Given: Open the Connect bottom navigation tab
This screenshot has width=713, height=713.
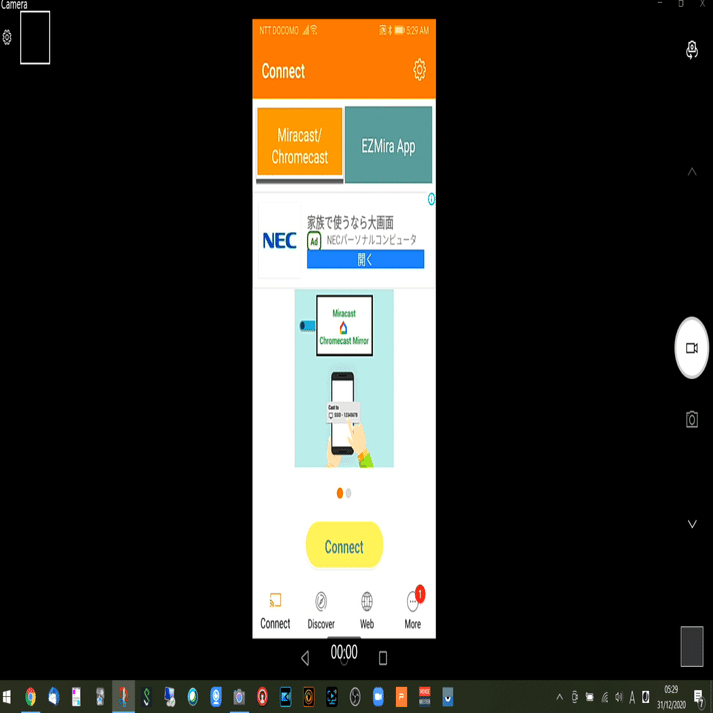Looking at the screenshot, I should pos(275,611).
